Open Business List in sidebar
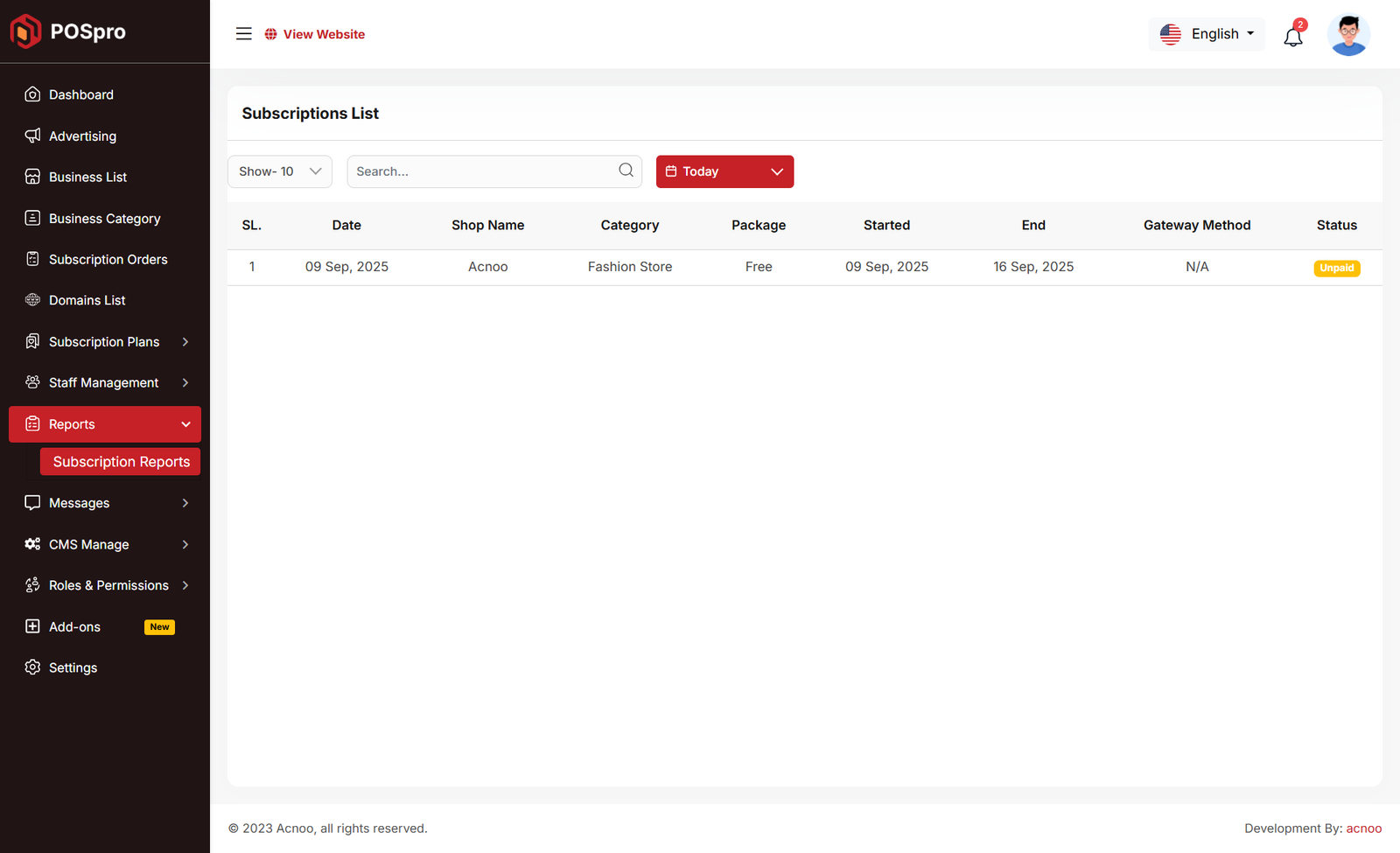This screenshot has width=1400, height=853. click(x=87, y=177)
